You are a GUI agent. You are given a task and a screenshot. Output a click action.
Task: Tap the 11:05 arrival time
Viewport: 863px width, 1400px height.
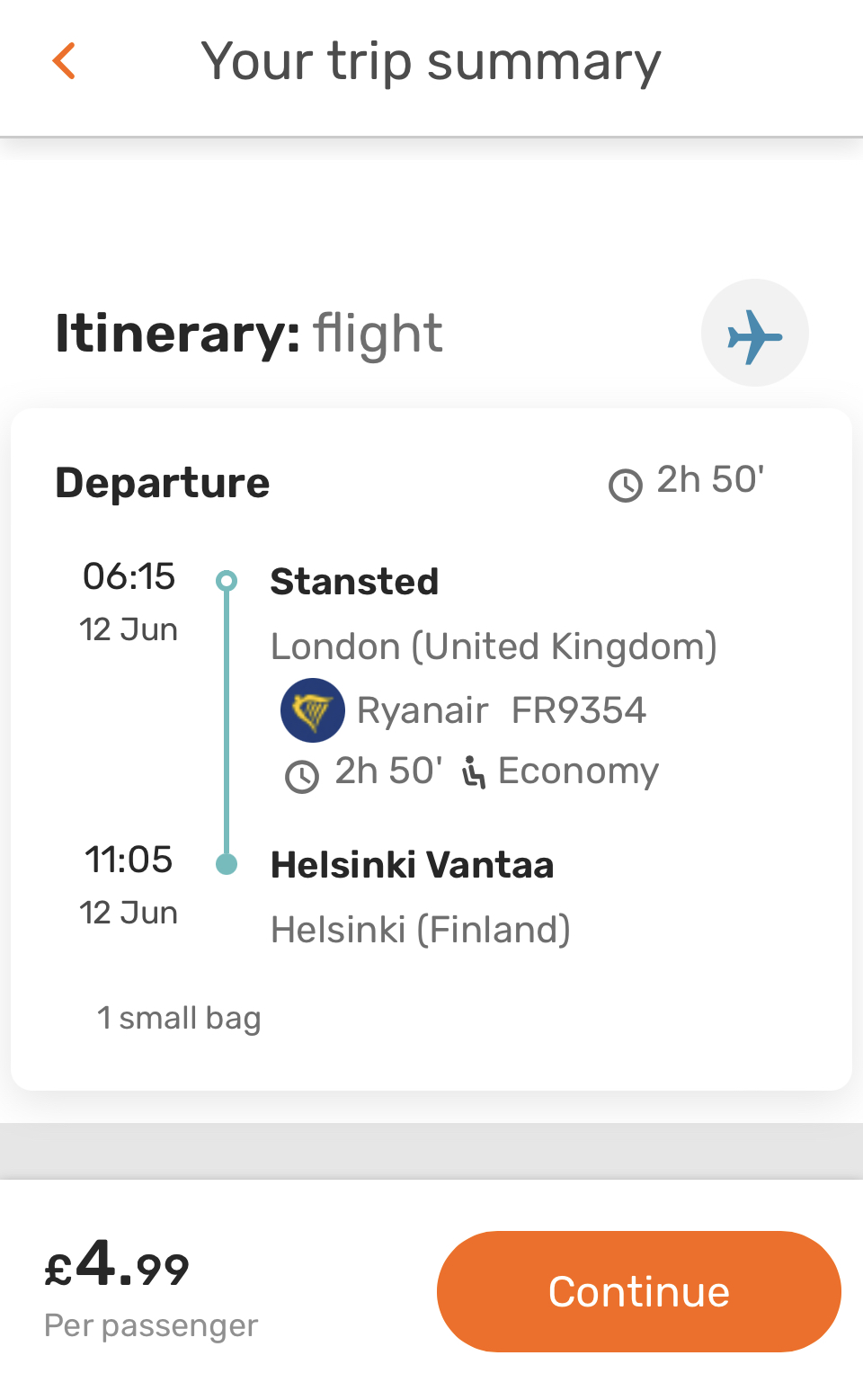(x=129, y=860)
